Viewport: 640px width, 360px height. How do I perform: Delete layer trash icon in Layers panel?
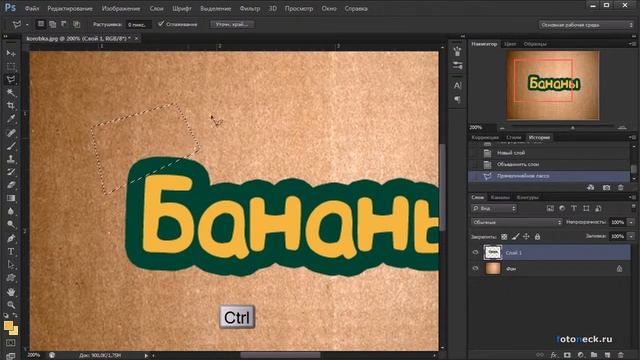[x=621, y=355]
